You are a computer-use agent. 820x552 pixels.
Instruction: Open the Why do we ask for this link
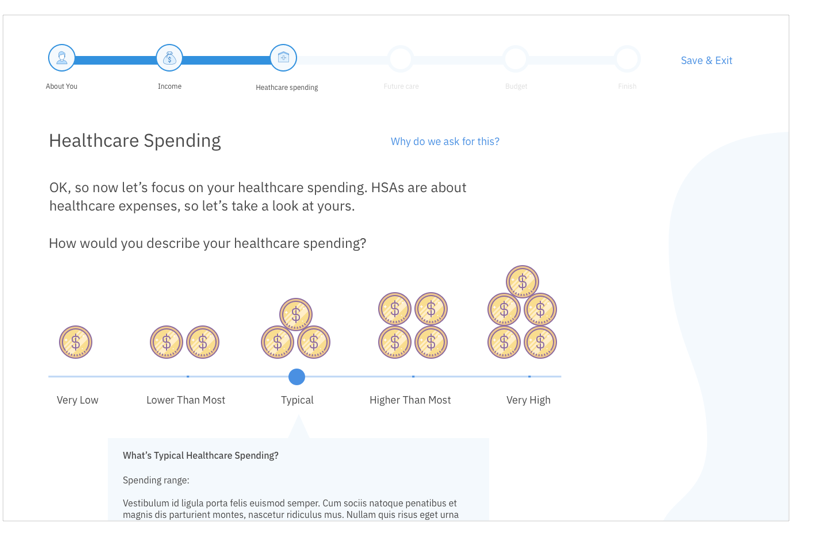pyautogui.click(x=445, y=141)
